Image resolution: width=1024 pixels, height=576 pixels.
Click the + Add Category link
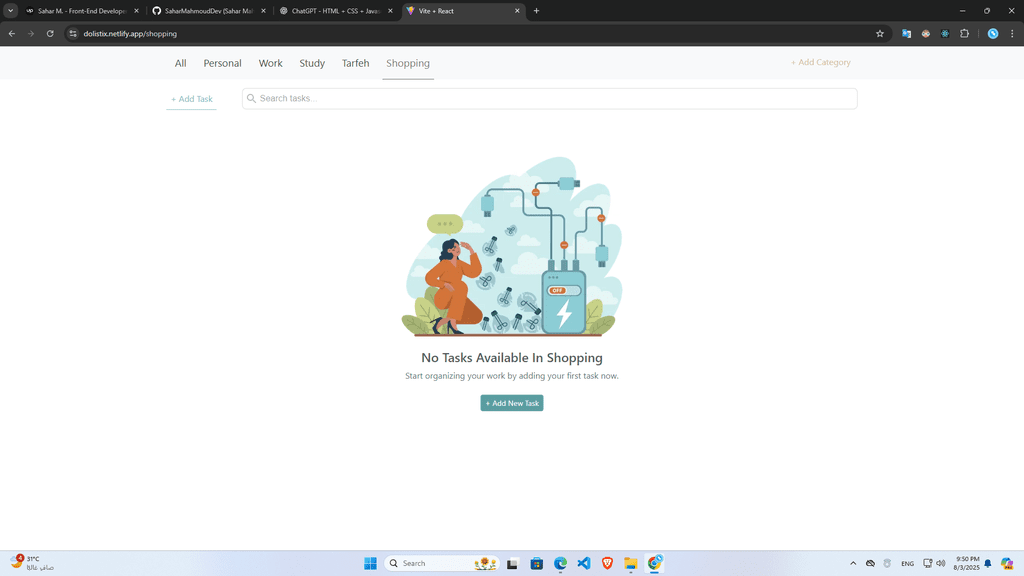(821, 62)
